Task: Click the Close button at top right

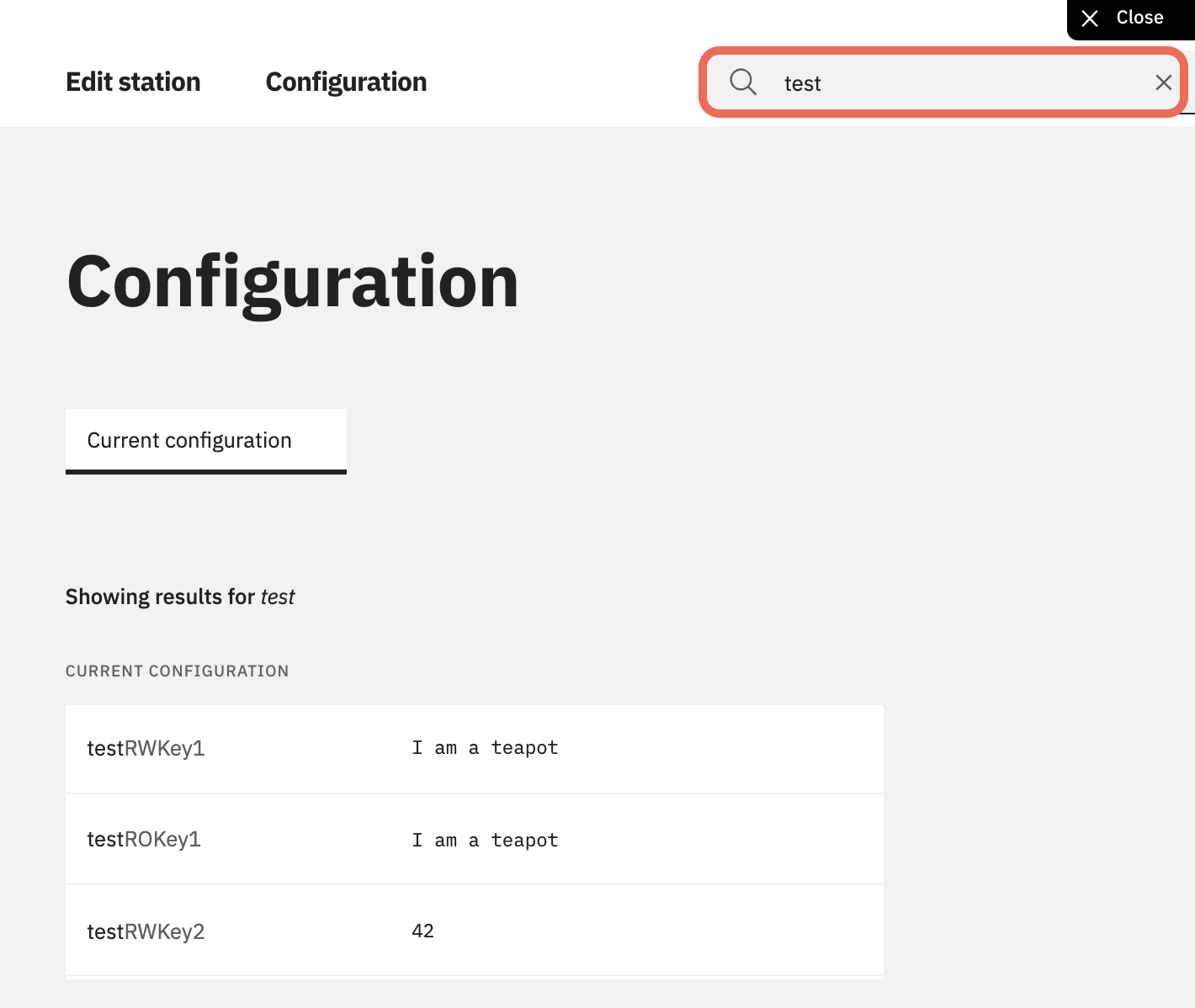Action: point(1131,19)
